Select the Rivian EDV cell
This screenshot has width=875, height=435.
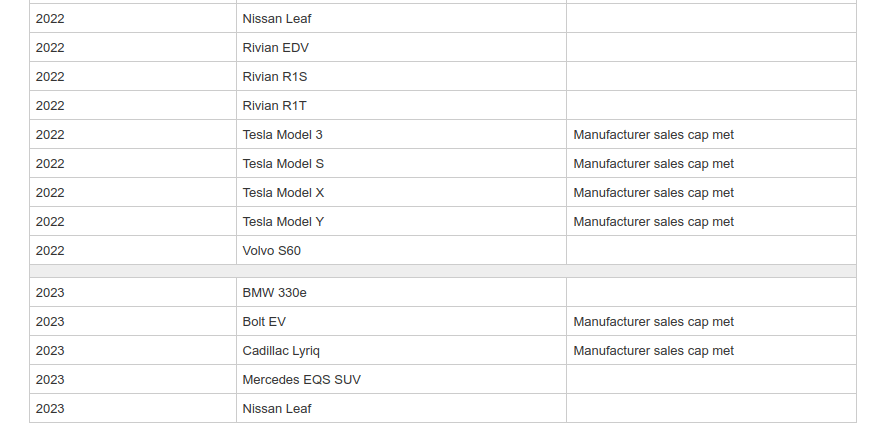[x=401, y=47]
